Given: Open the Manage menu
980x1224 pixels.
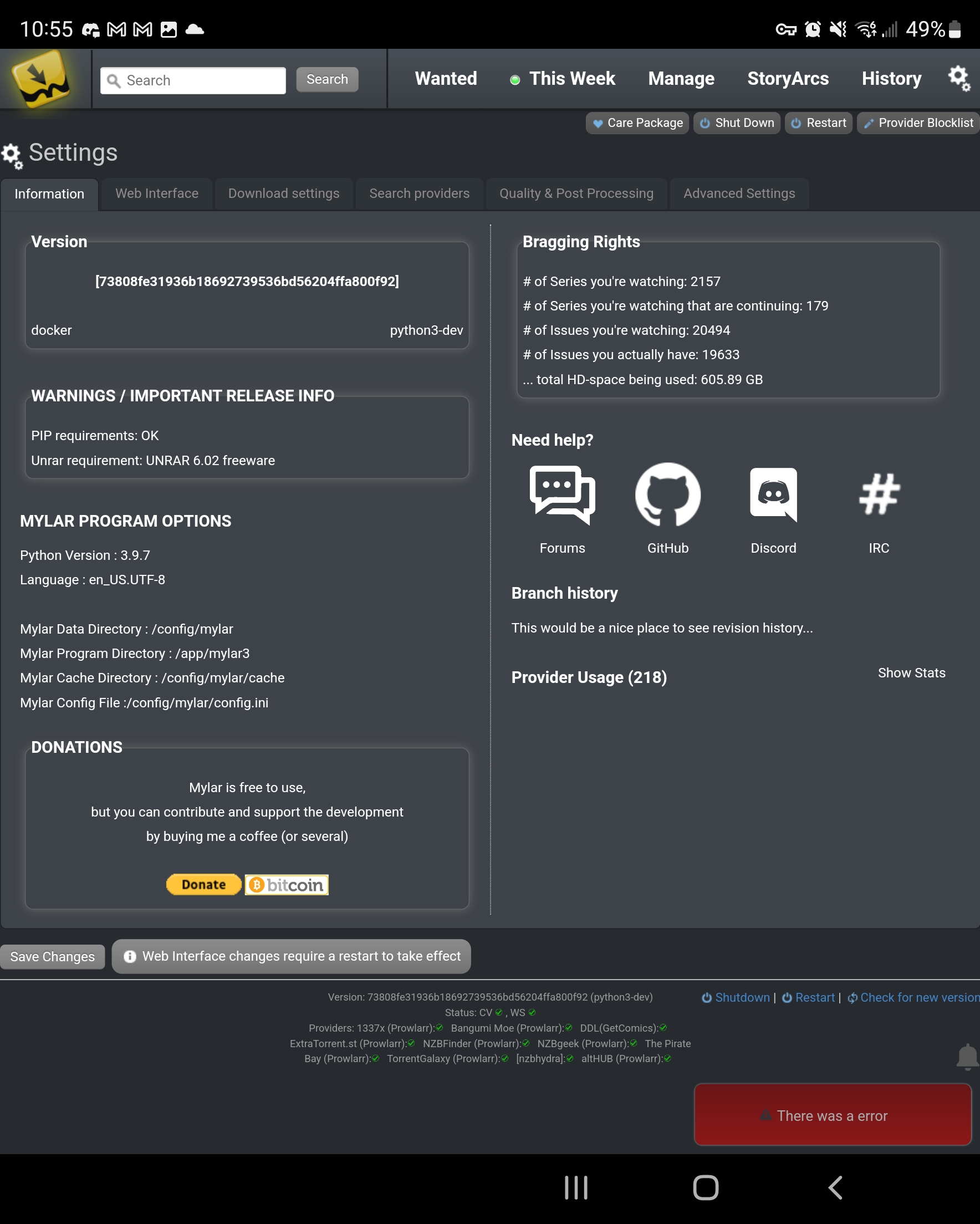Looking at the screenshot, I should [x=681, y=78].
